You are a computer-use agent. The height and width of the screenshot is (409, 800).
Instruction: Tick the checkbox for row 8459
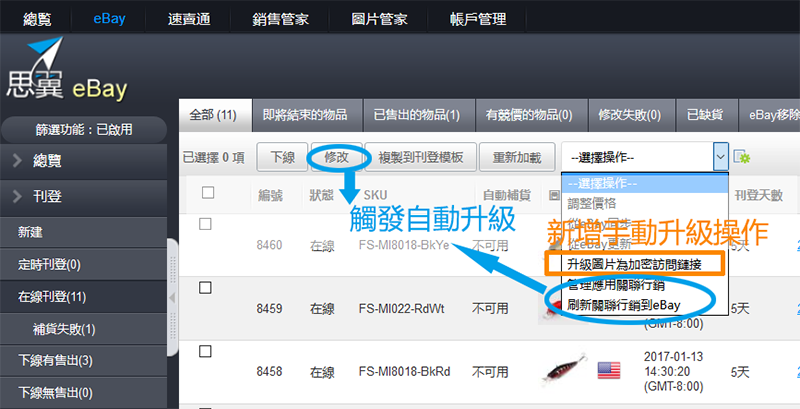click(205, 288)
